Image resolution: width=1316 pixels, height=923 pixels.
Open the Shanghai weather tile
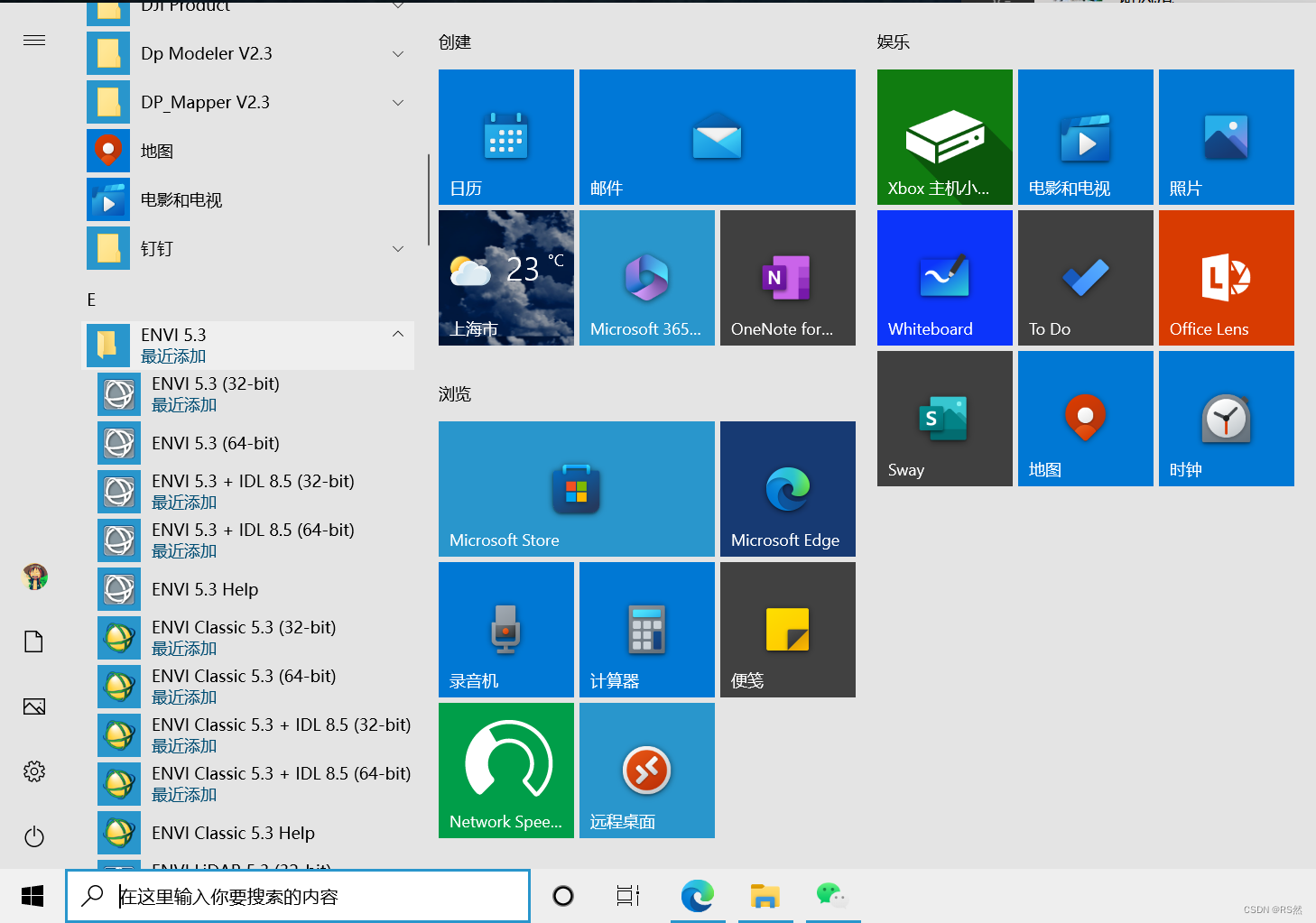506,278
